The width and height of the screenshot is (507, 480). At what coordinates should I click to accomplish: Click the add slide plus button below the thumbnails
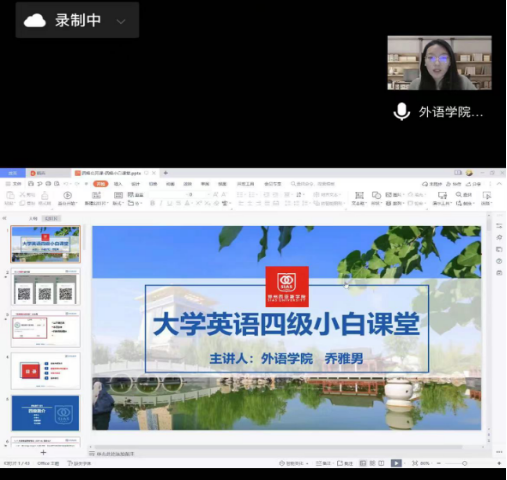tap(43, 452)
